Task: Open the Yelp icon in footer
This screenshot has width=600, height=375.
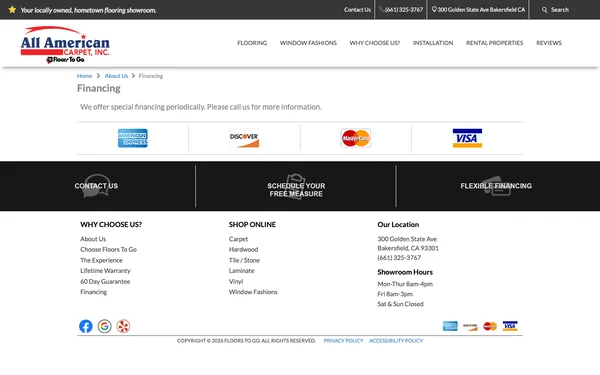Action: [x=123, y=326]
